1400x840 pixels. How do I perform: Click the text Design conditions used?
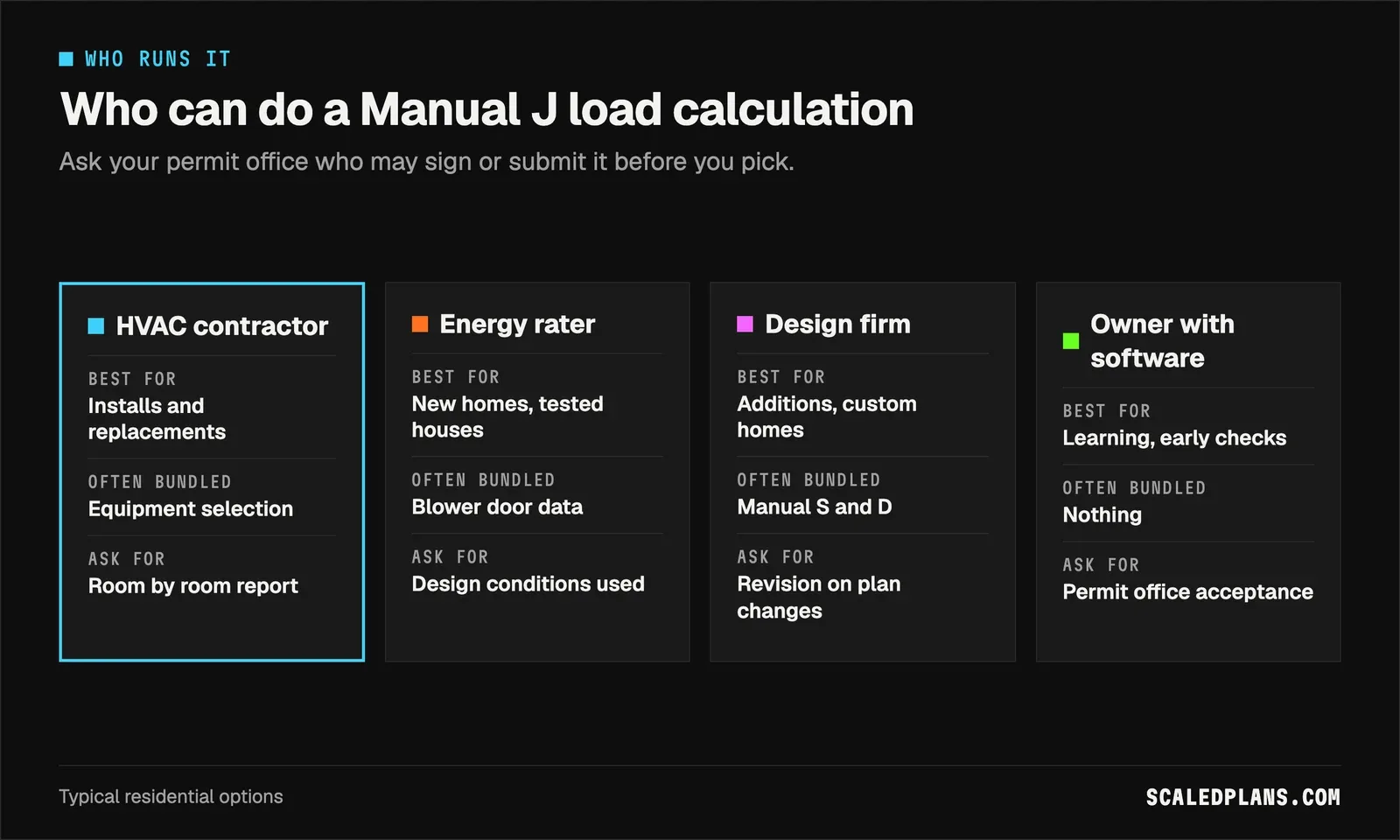528,584
